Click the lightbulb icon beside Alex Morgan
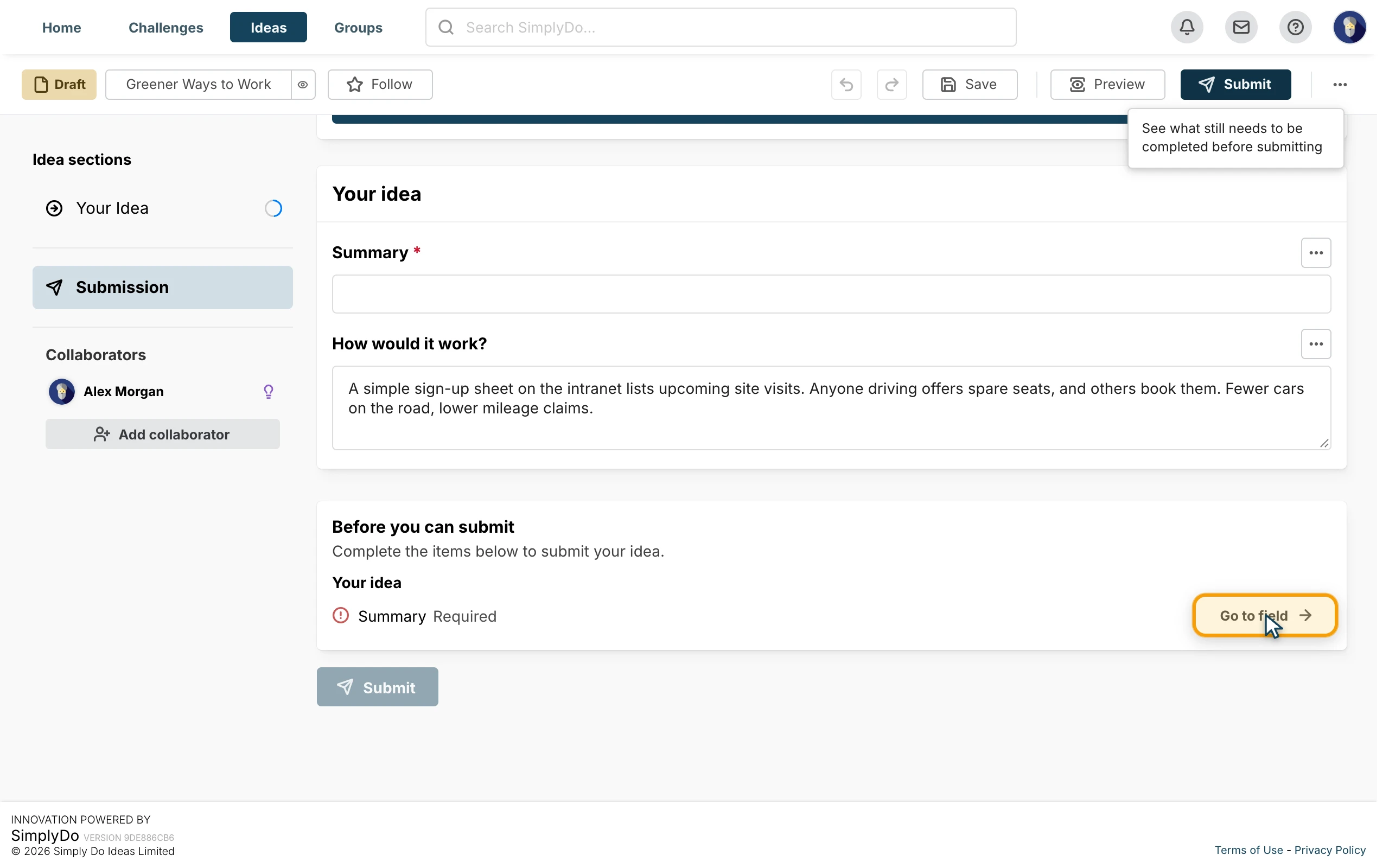 pos(268,392)
